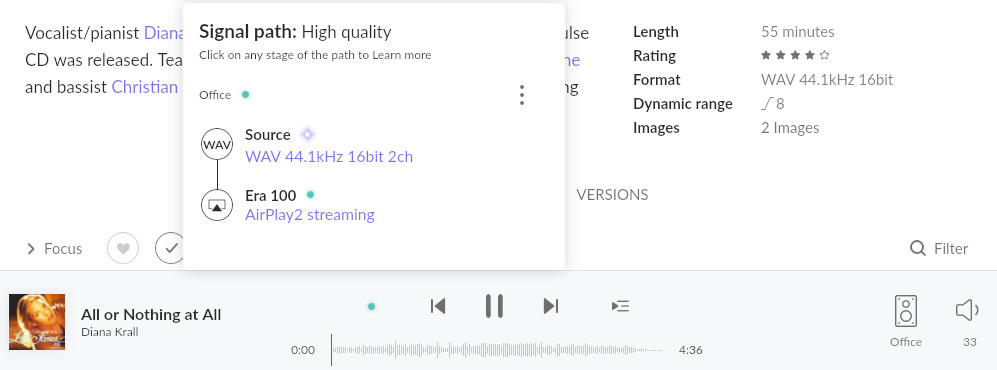Switch to the VERSIONS tab

612,195
